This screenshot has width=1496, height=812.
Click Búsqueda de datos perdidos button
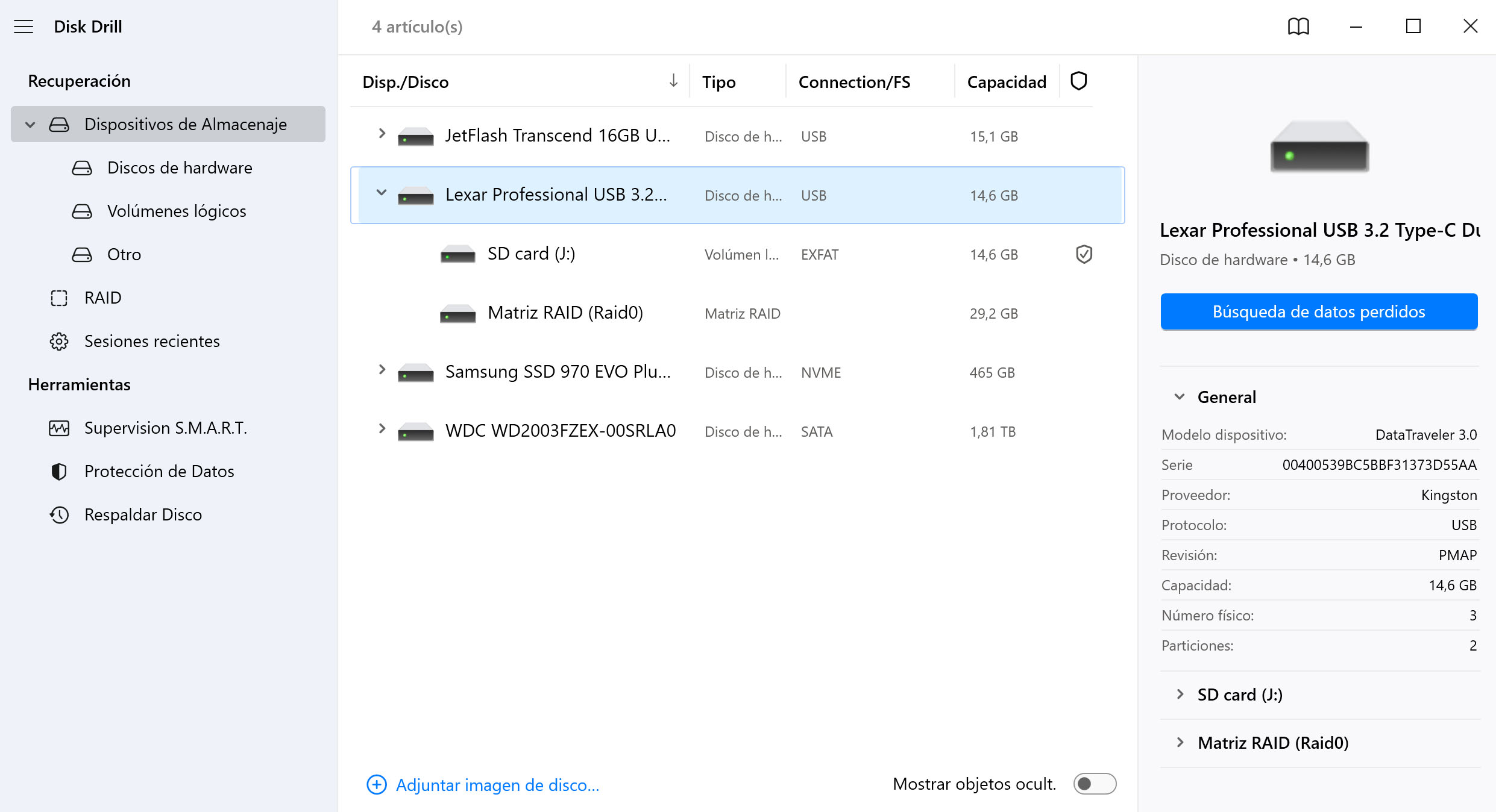(x=1319, y=311)
